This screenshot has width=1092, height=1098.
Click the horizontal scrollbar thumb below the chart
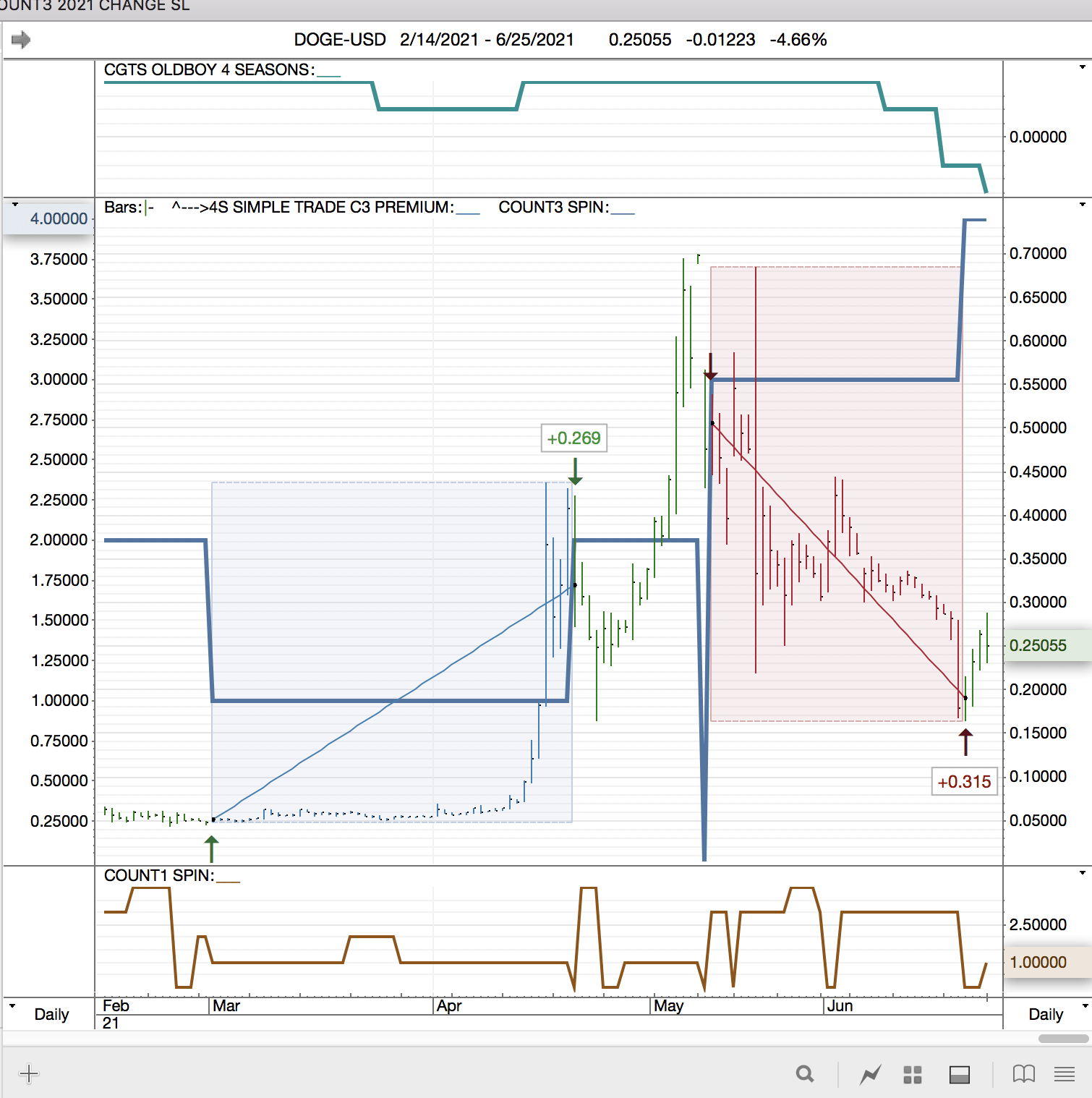(1063, 1039)
